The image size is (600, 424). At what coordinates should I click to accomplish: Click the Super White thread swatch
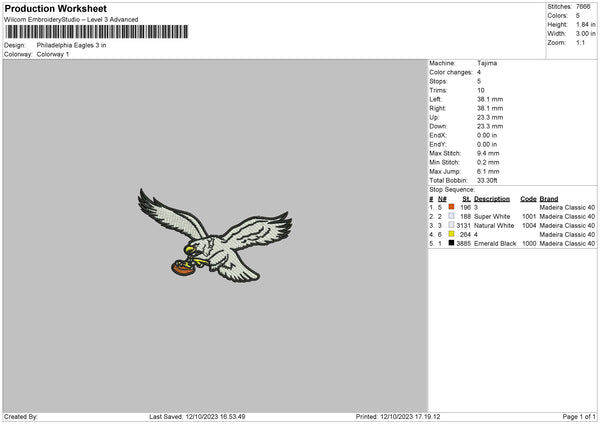(x=452, y=216)
